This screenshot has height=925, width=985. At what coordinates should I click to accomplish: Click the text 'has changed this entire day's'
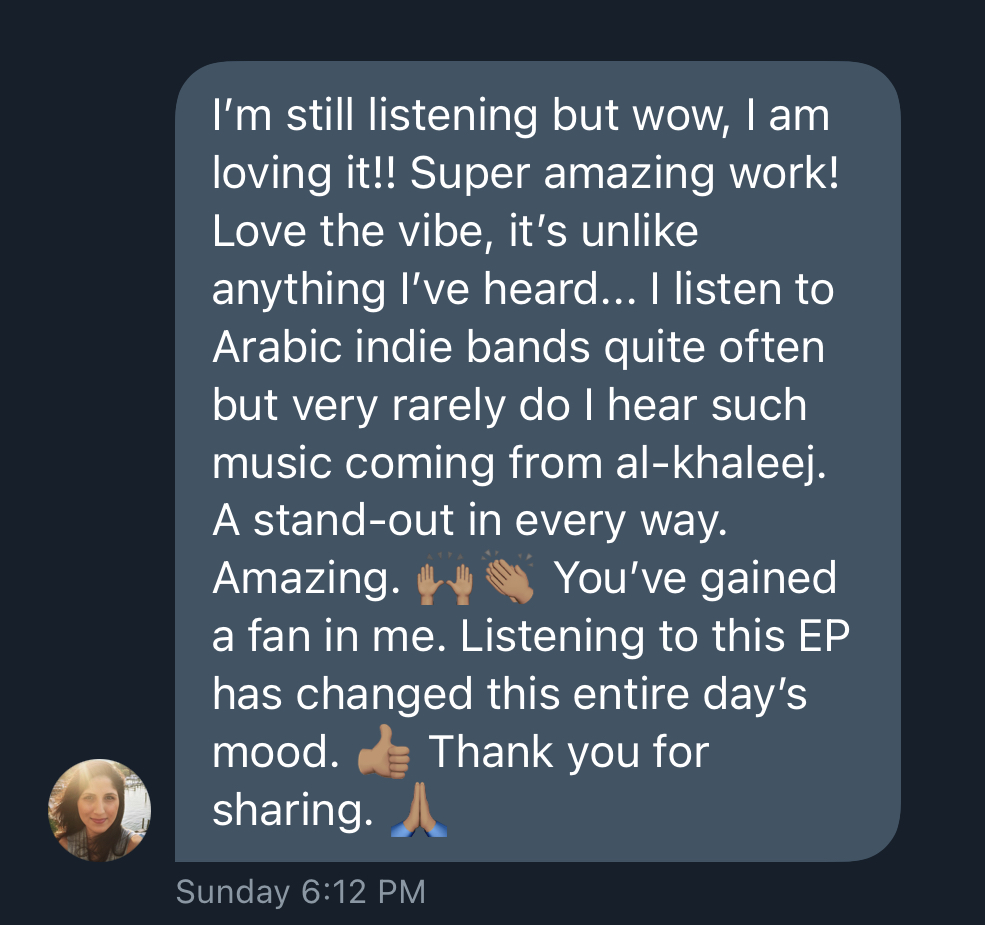(509, 694)
